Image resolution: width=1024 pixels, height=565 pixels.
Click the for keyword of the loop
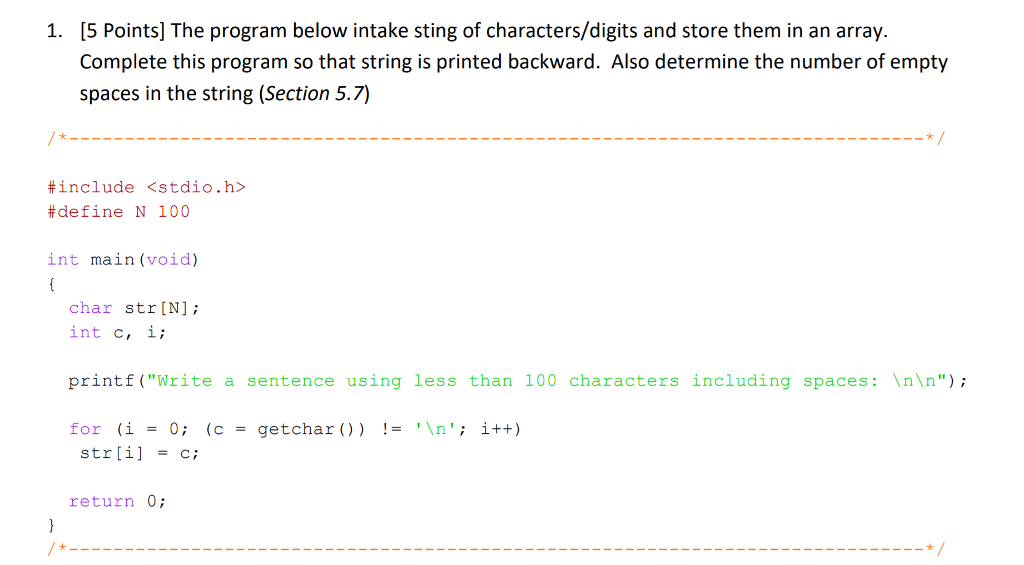(85, 429)
